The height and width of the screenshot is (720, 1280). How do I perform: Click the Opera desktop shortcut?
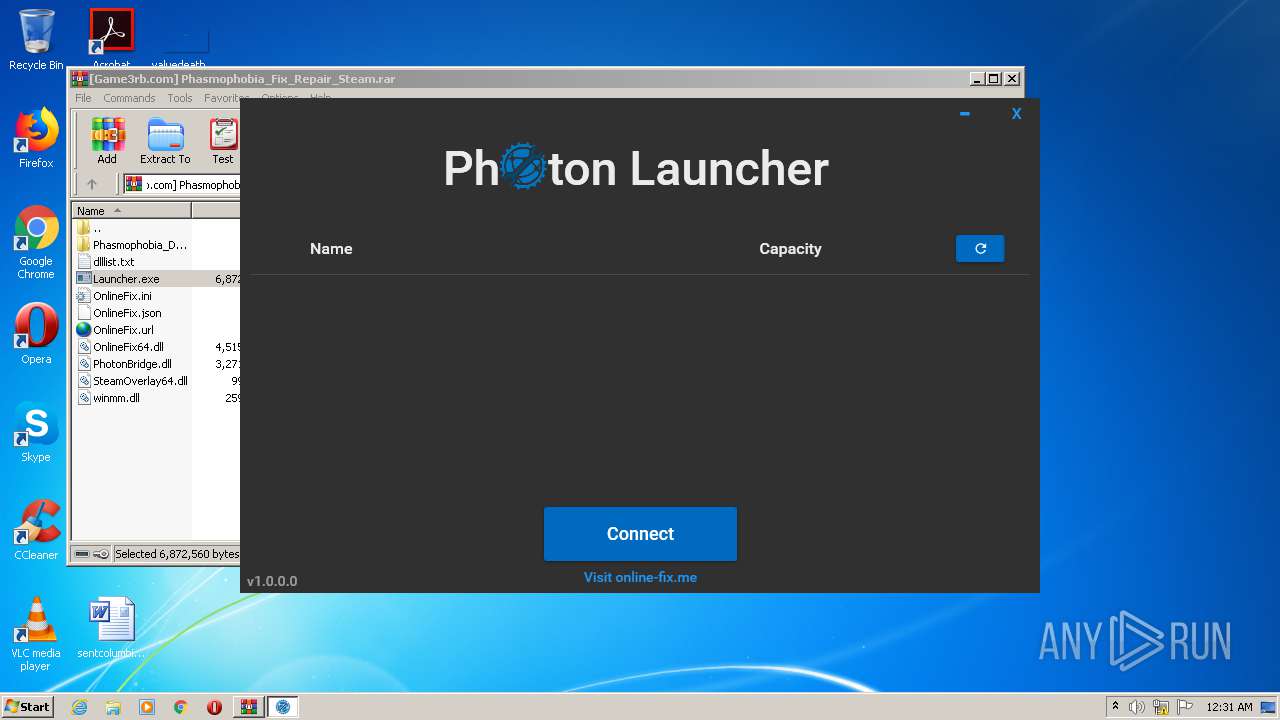pyautogui.click(x=36, y=334)
